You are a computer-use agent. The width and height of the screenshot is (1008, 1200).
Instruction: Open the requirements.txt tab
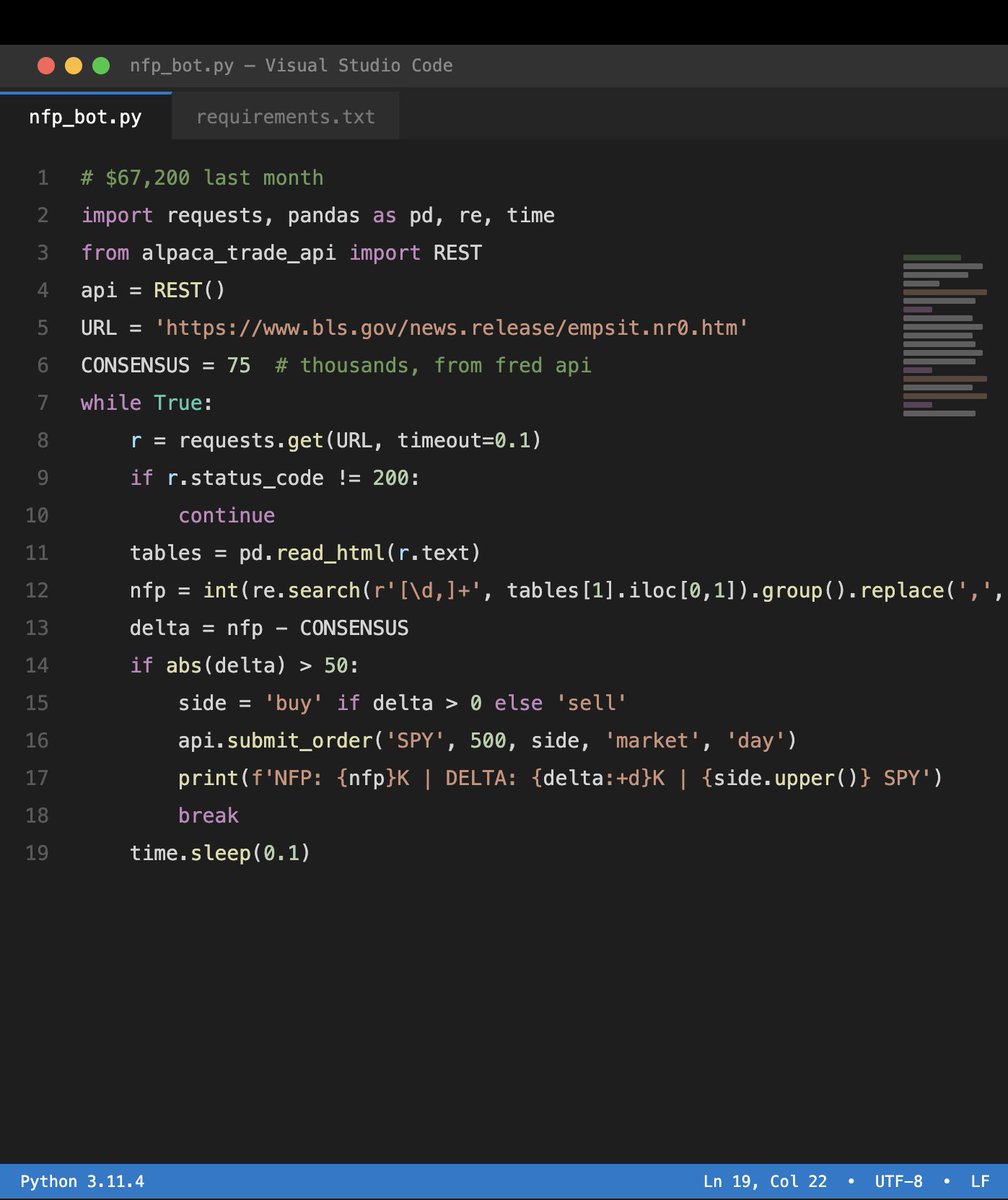pyautogui.click(x=286, y=117)
